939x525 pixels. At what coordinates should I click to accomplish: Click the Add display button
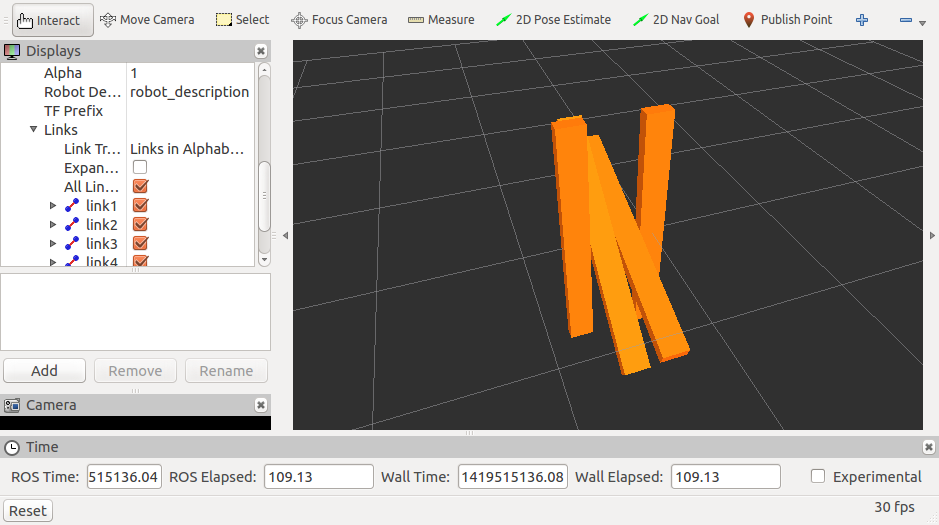tap(44, 371)
